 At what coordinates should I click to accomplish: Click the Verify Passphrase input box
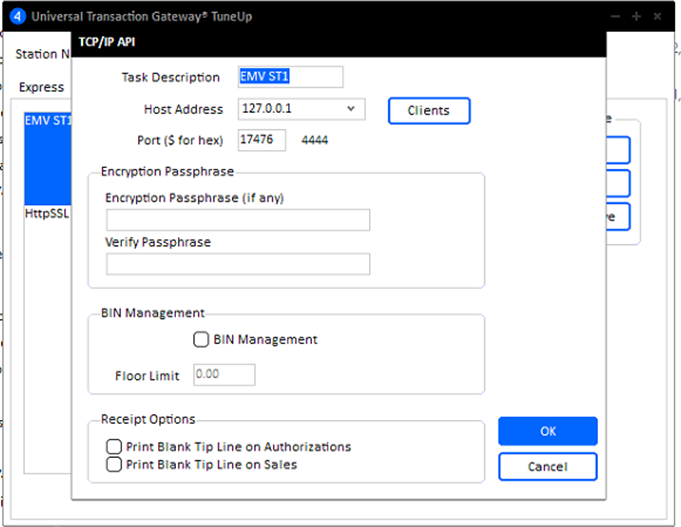click(x=238, y=264)
